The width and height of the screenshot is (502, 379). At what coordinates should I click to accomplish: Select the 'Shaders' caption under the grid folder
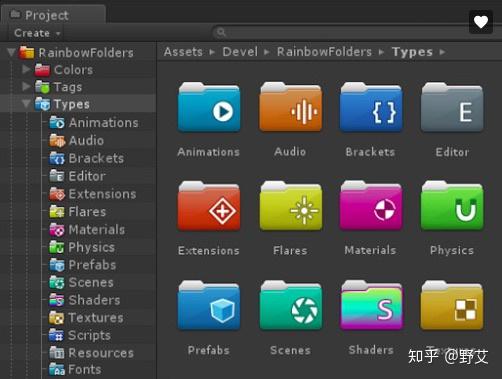point(371,350)
